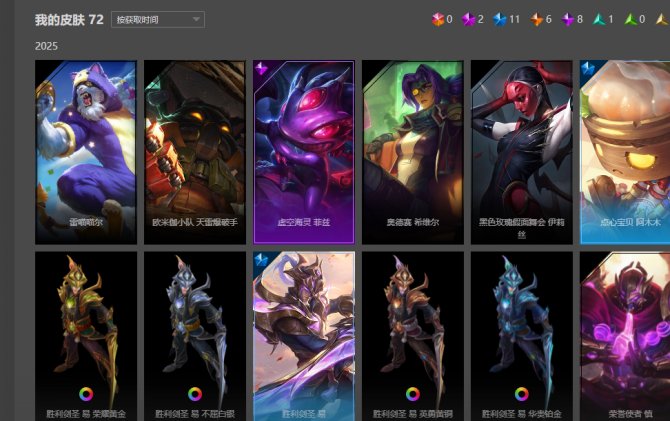Click the blue gem badge on 点心宝贝 阿木木 card

(x=588, y=68)
